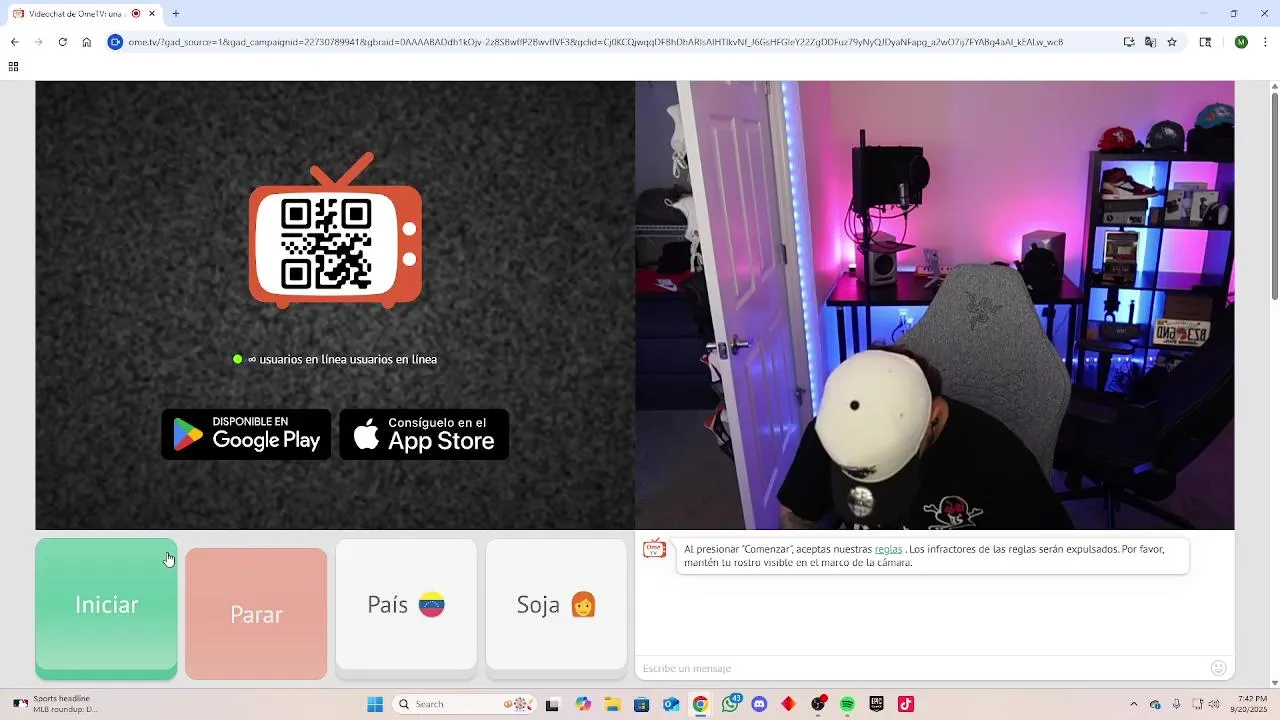Bookmark this page with the star icon
This screenshot has height=720, width=1280.
pyautogui.click(x=1172, y=42)
